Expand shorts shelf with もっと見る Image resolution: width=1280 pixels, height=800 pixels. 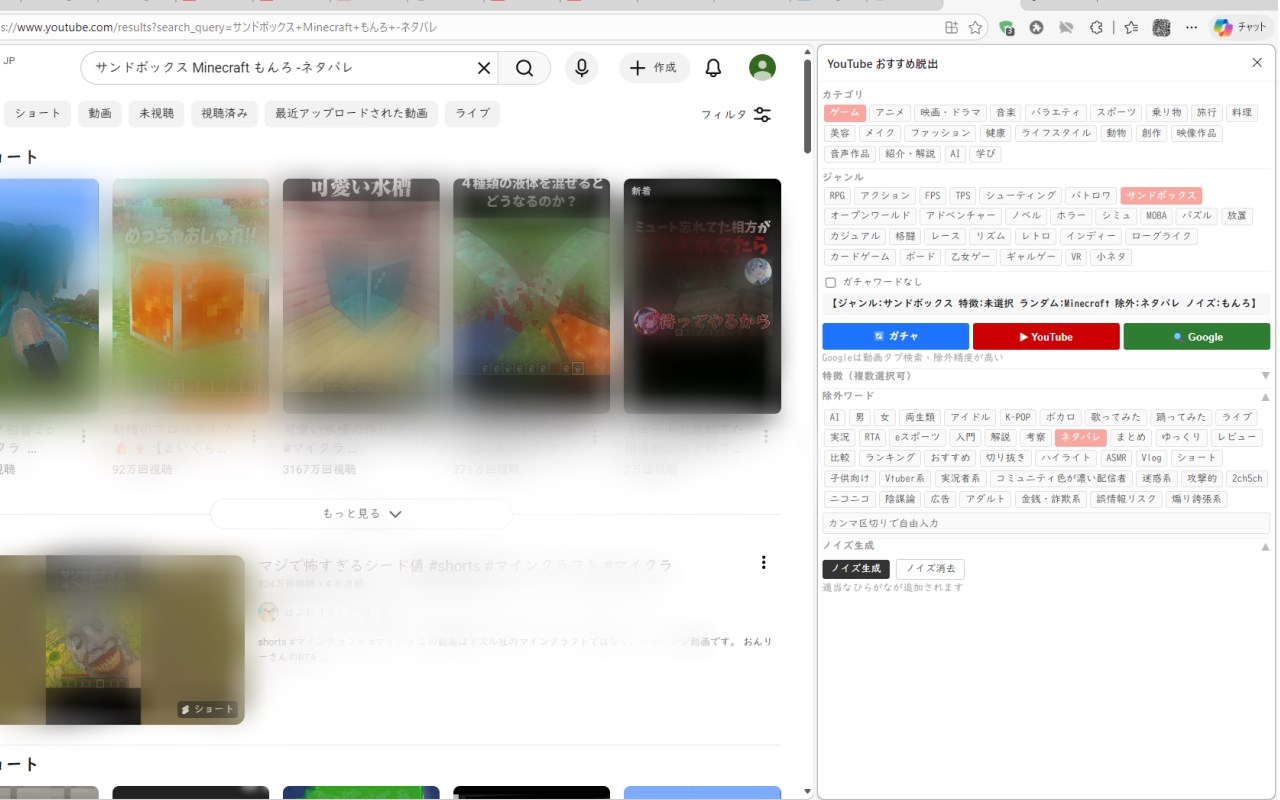(x=361, y=514)
